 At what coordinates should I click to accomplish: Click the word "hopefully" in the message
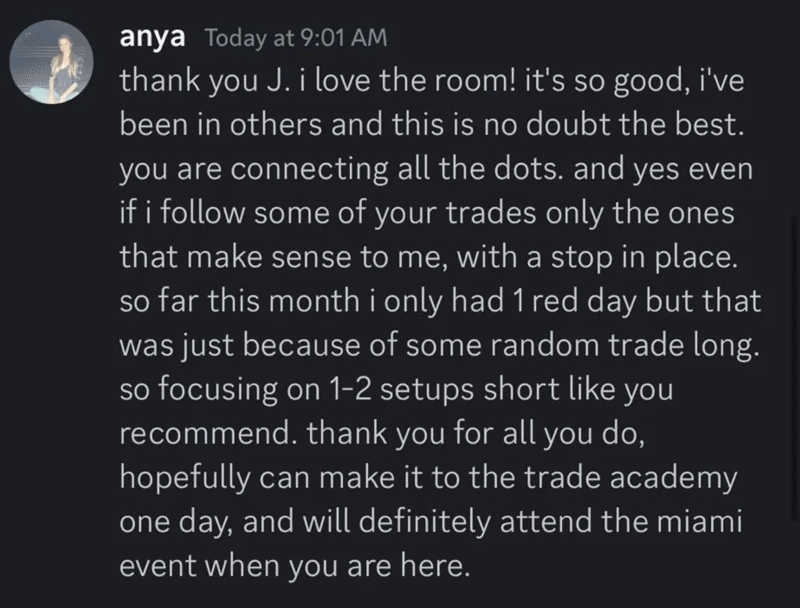tap(184, 478)
